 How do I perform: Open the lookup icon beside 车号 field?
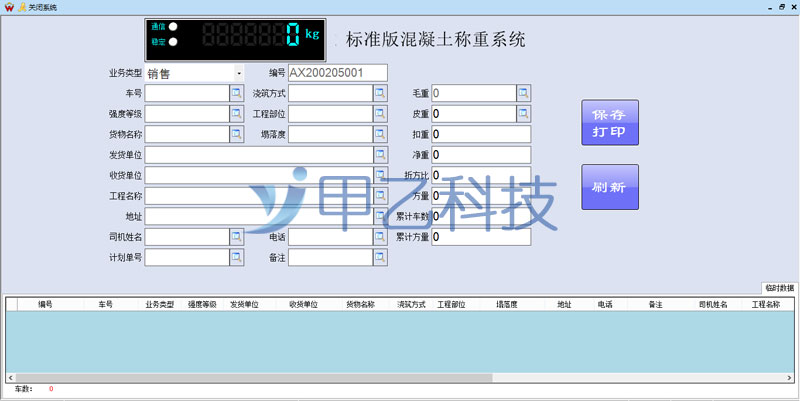click(237, 93)
